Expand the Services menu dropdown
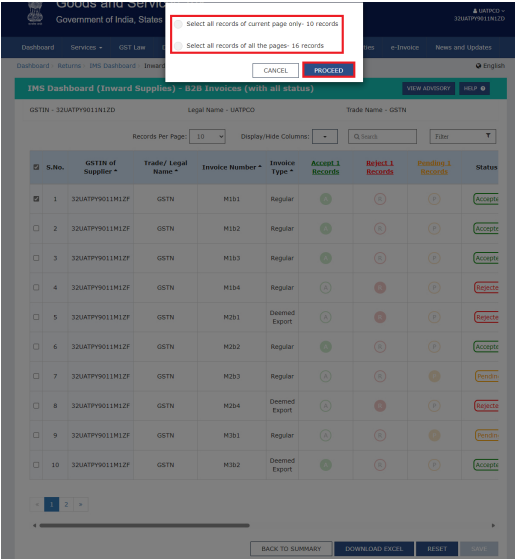Image resolution: width=515 pixels, height=559 pixels. point(86,47)
